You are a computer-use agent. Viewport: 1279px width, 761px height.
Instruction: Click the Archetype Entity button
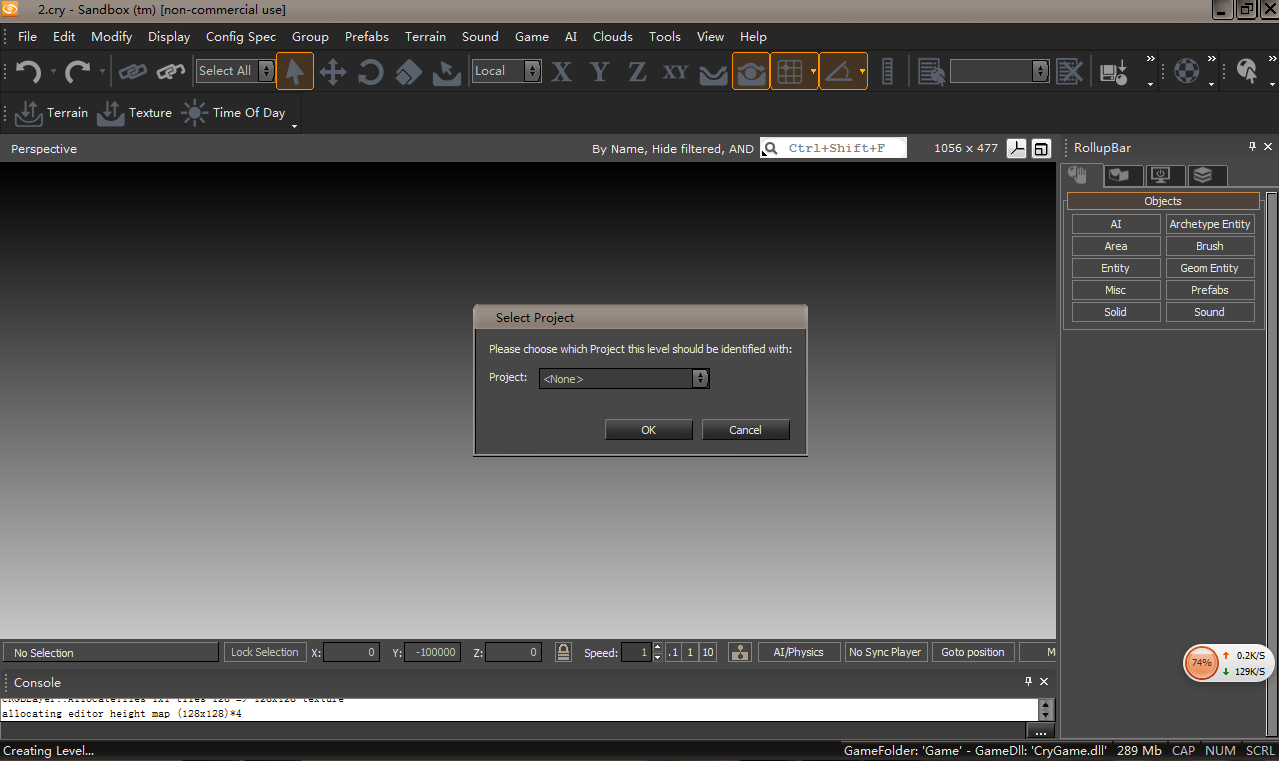click(x=1209, y=224)
